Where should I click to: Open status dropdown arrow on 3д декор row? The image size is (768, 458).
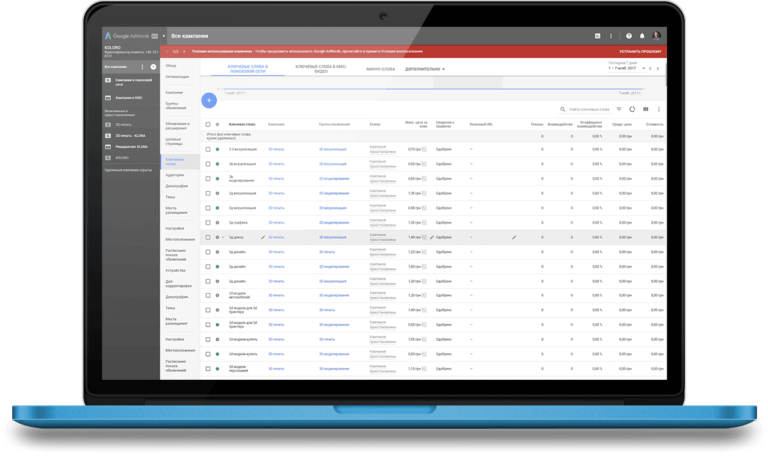coord(223,237)
